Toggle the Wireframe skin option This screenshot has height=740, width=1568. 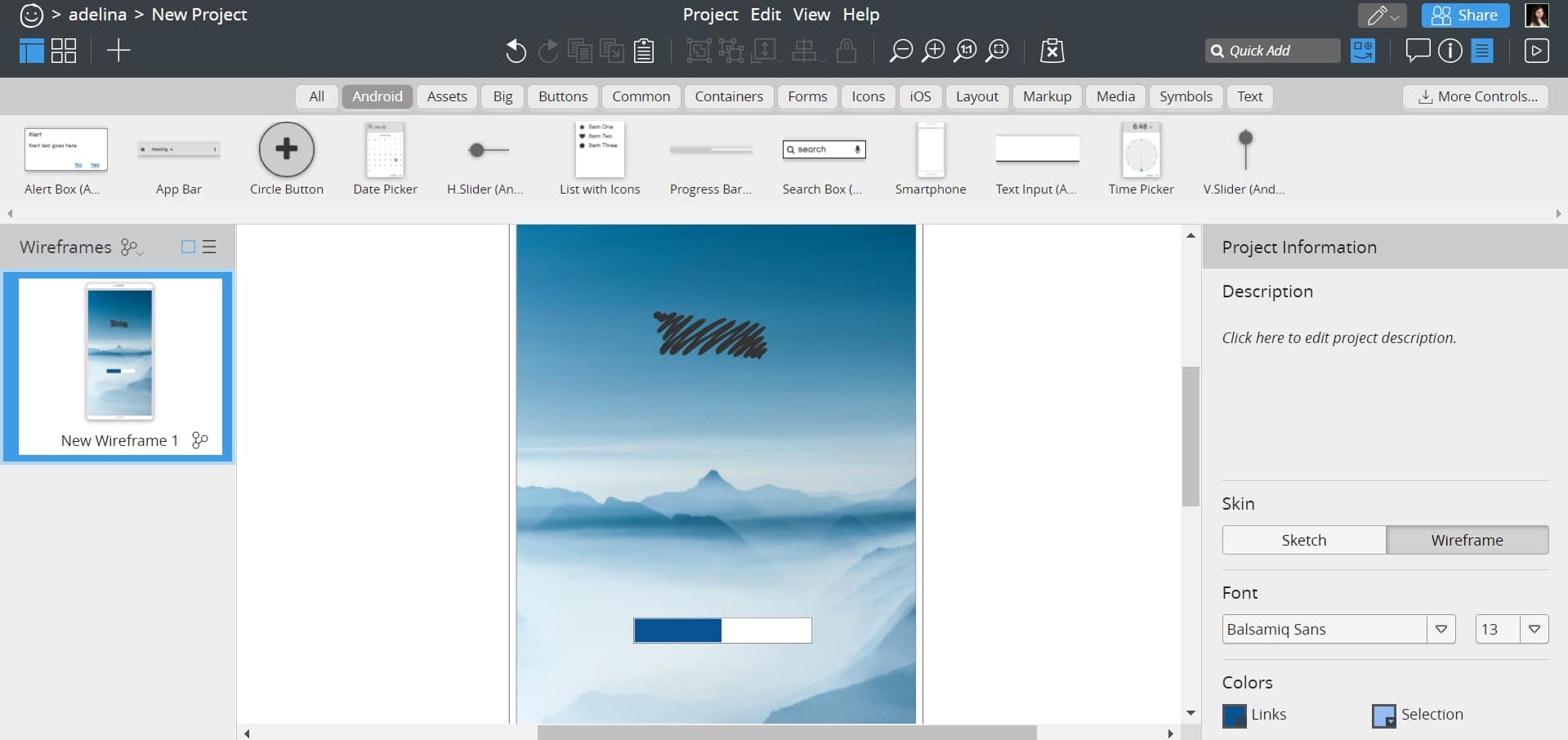pyautogui.click(x=1467, y=540)
